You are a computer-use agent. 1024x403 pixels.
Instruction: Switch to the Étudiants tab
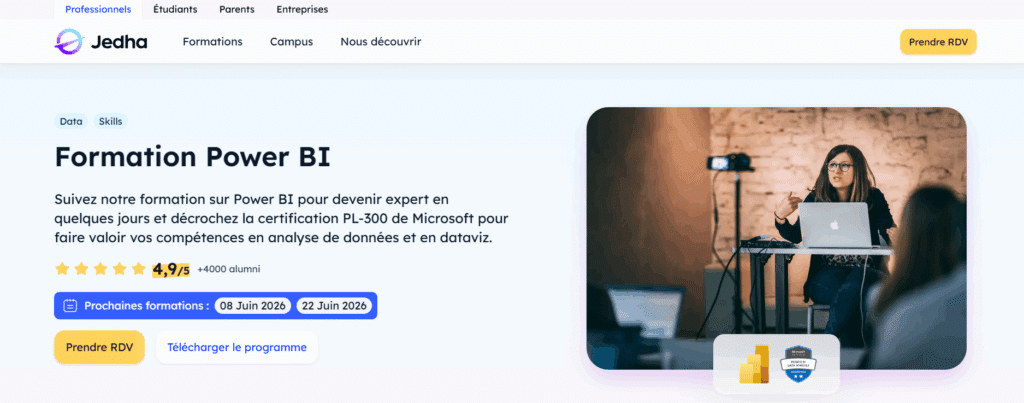(x=175, y=9)
